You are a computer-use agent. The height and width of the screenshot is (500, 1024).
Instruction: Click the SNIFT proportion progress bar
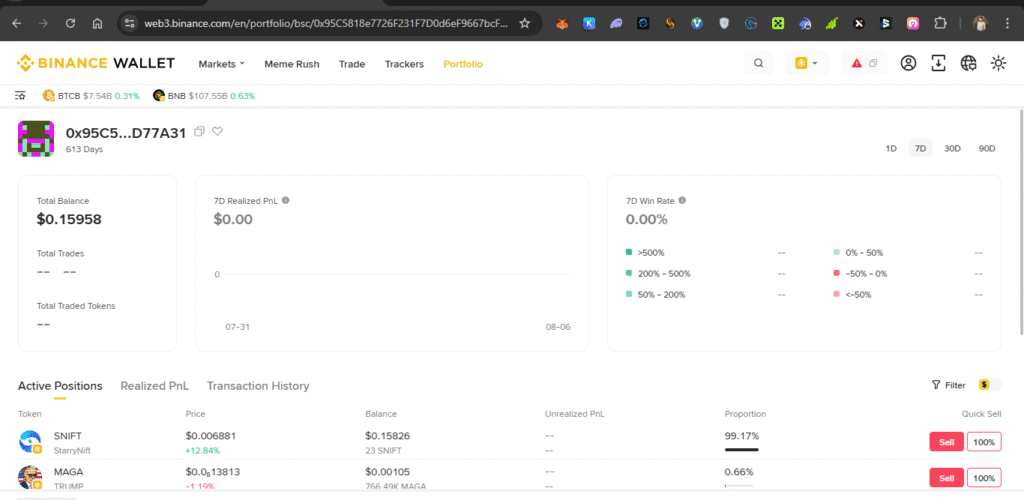(x=742, y=450)
